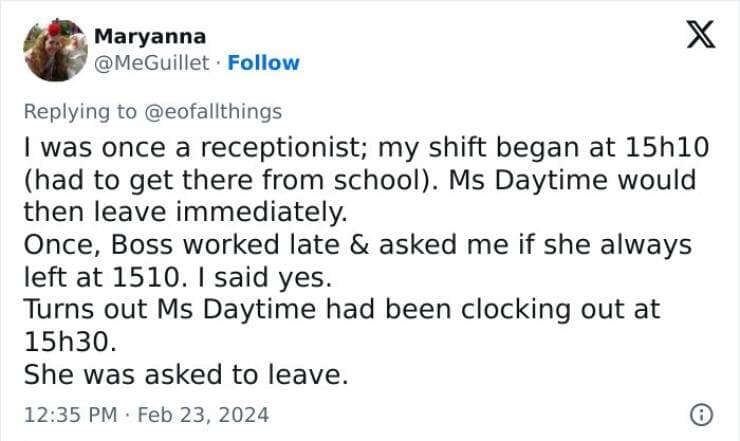Open the Twitter info circle icon
740x441 pixels.
701,413
